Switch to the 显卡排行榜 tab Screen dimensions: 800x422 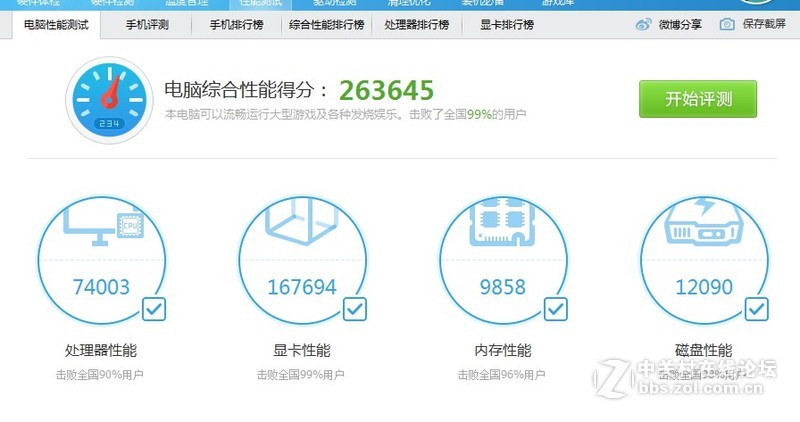(507, 24)
